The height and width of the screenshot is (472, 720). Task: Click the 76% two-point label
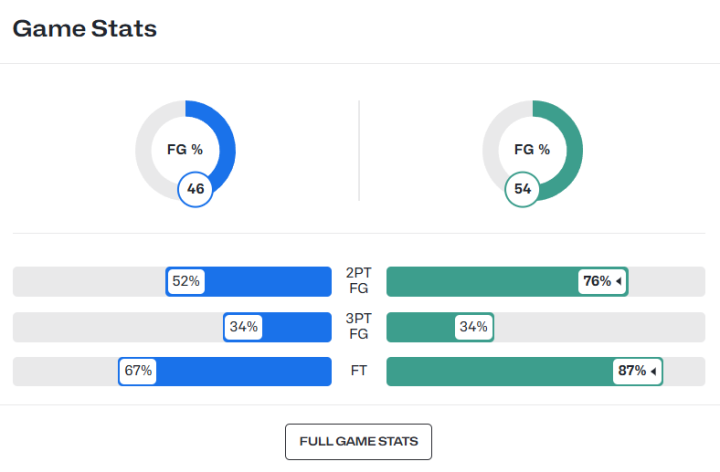click(597, 282)
